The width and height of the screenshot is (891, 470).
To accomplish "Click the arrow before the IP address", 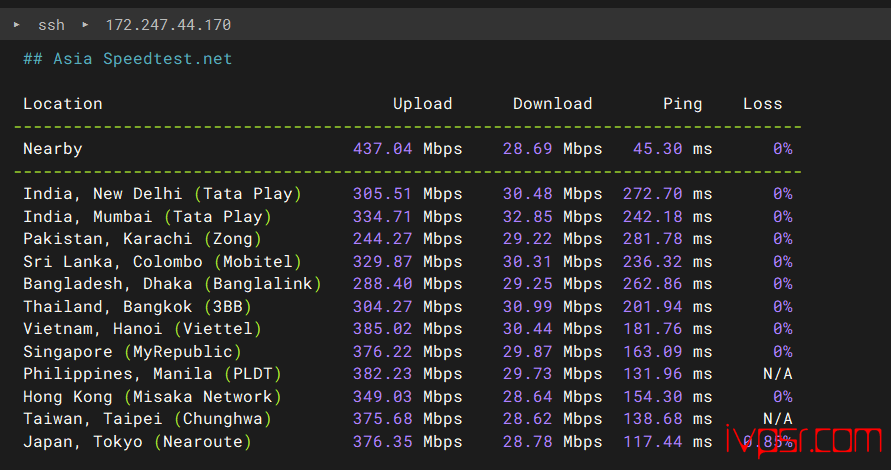I will coord(85,24).
